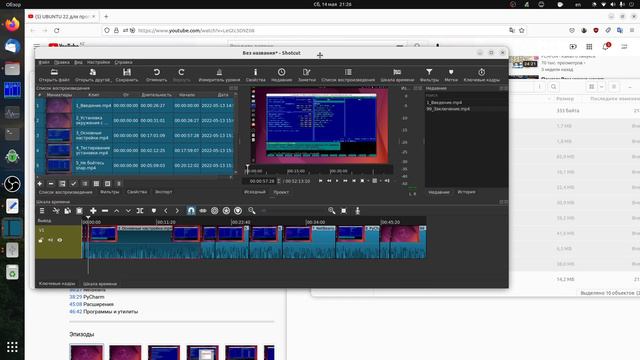Switch to the Keyframes (Ключевые кадры) bottom tab
Screen dimensions: 640x360
pos(57,283)
